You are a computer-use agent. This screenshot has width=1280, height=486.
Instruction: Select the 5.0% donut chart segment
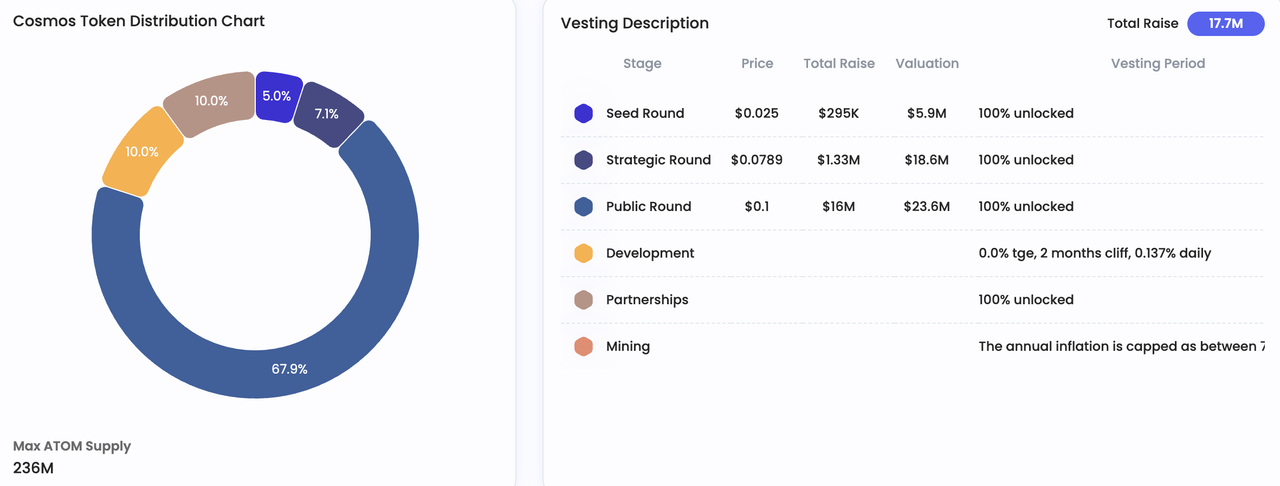coord(277,96)
